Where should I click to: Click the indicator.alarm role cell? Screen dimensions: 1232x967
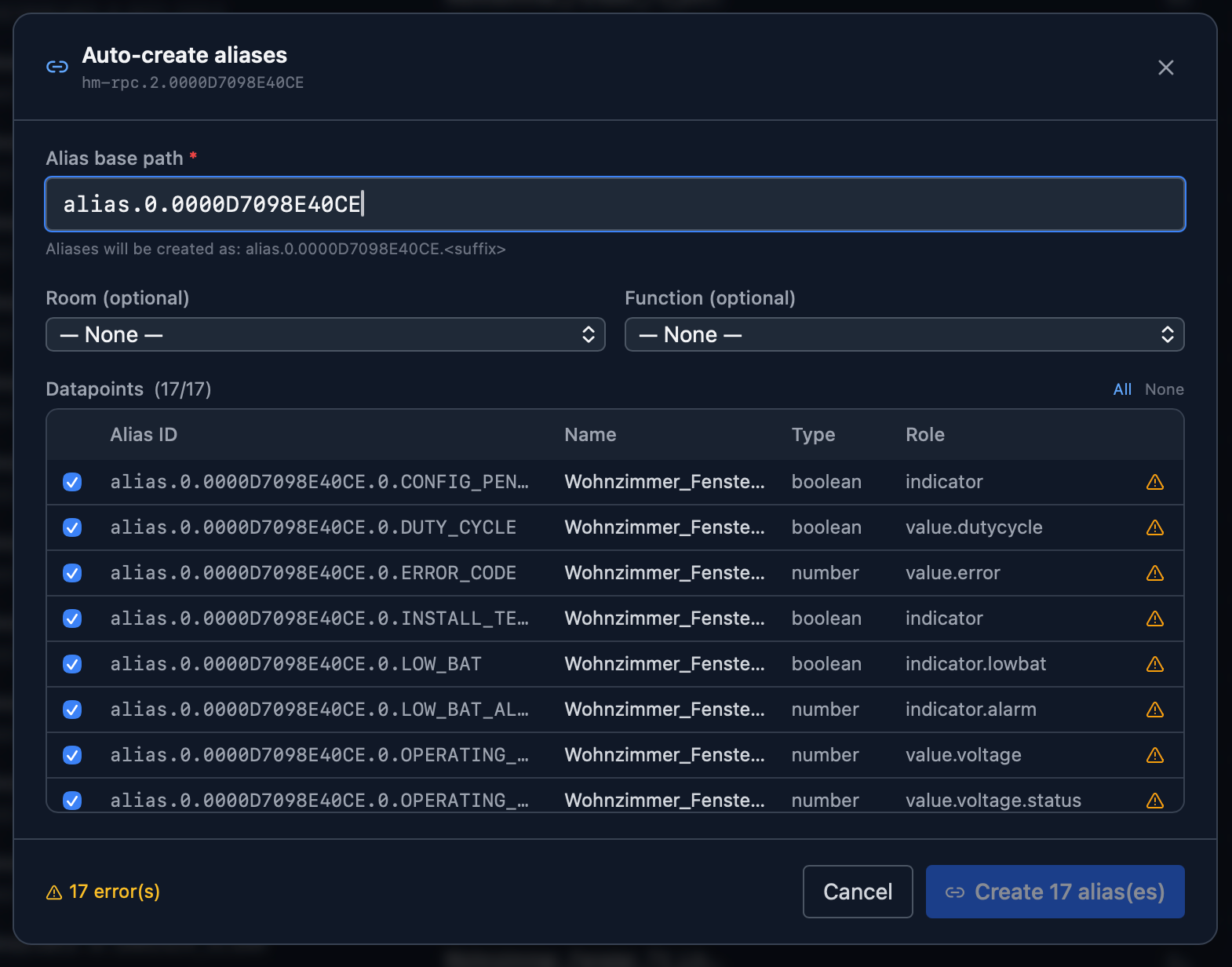coord(971,710)
